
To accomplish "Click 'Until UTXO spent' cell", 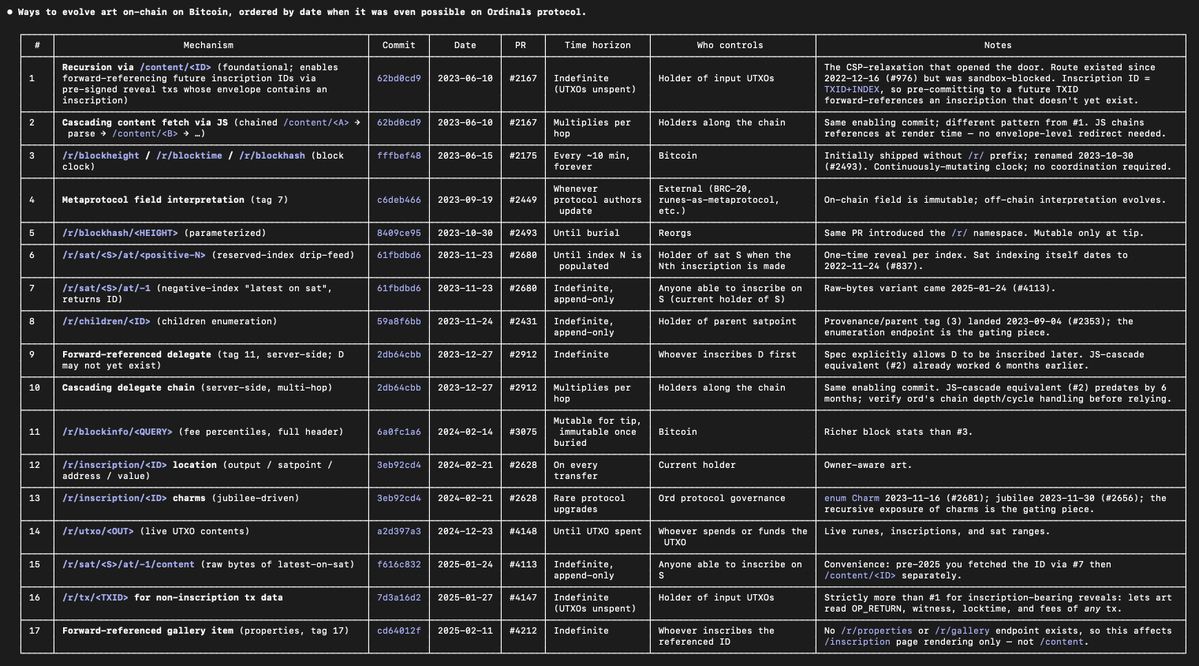I will (597, 531).
